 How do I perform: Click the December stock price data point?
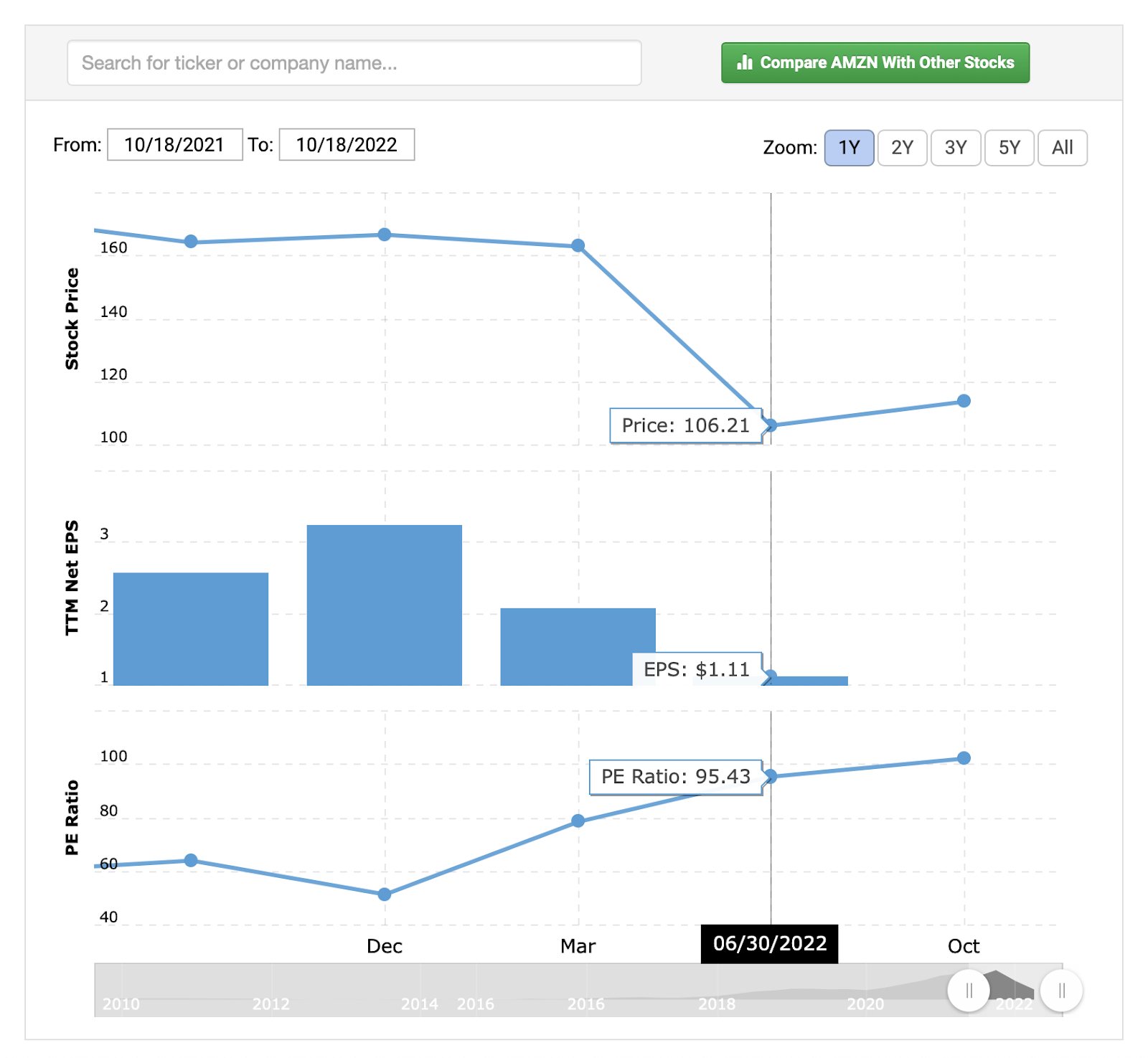pyautogui.click(x=385, y=235)
